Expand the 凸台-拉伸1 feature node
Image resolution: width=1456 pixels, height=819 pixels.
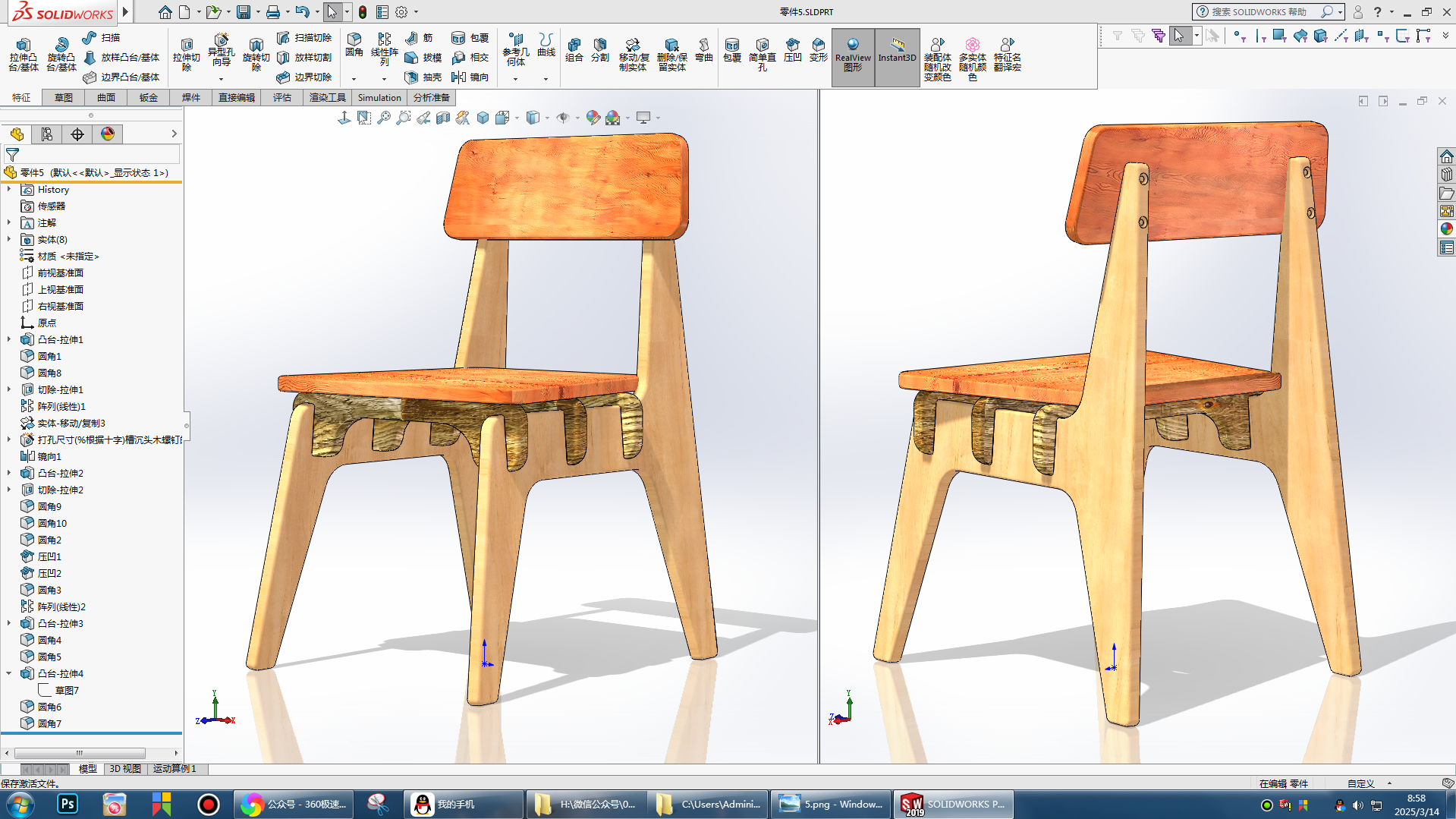click(9, 339)
